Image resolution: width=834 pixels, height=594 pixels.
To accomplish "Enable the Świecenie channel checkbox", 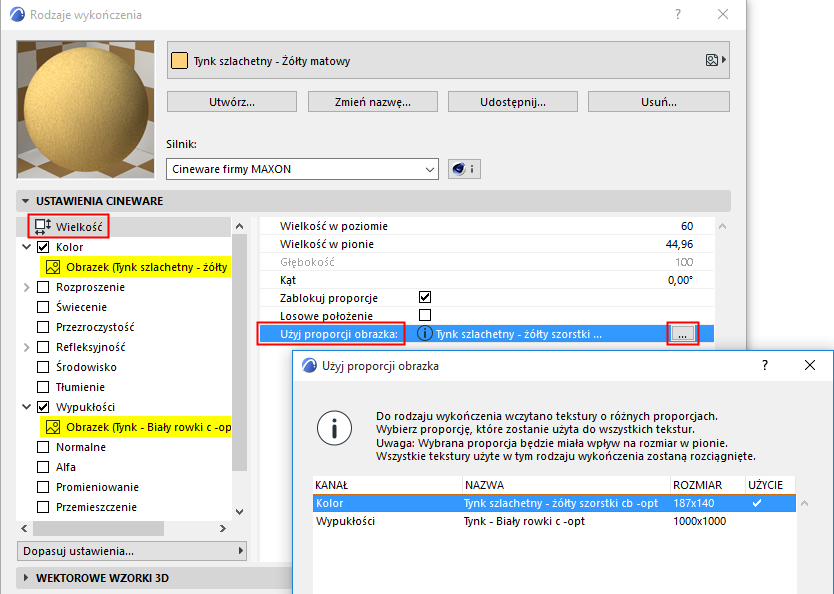I will (x=43, y=307).
